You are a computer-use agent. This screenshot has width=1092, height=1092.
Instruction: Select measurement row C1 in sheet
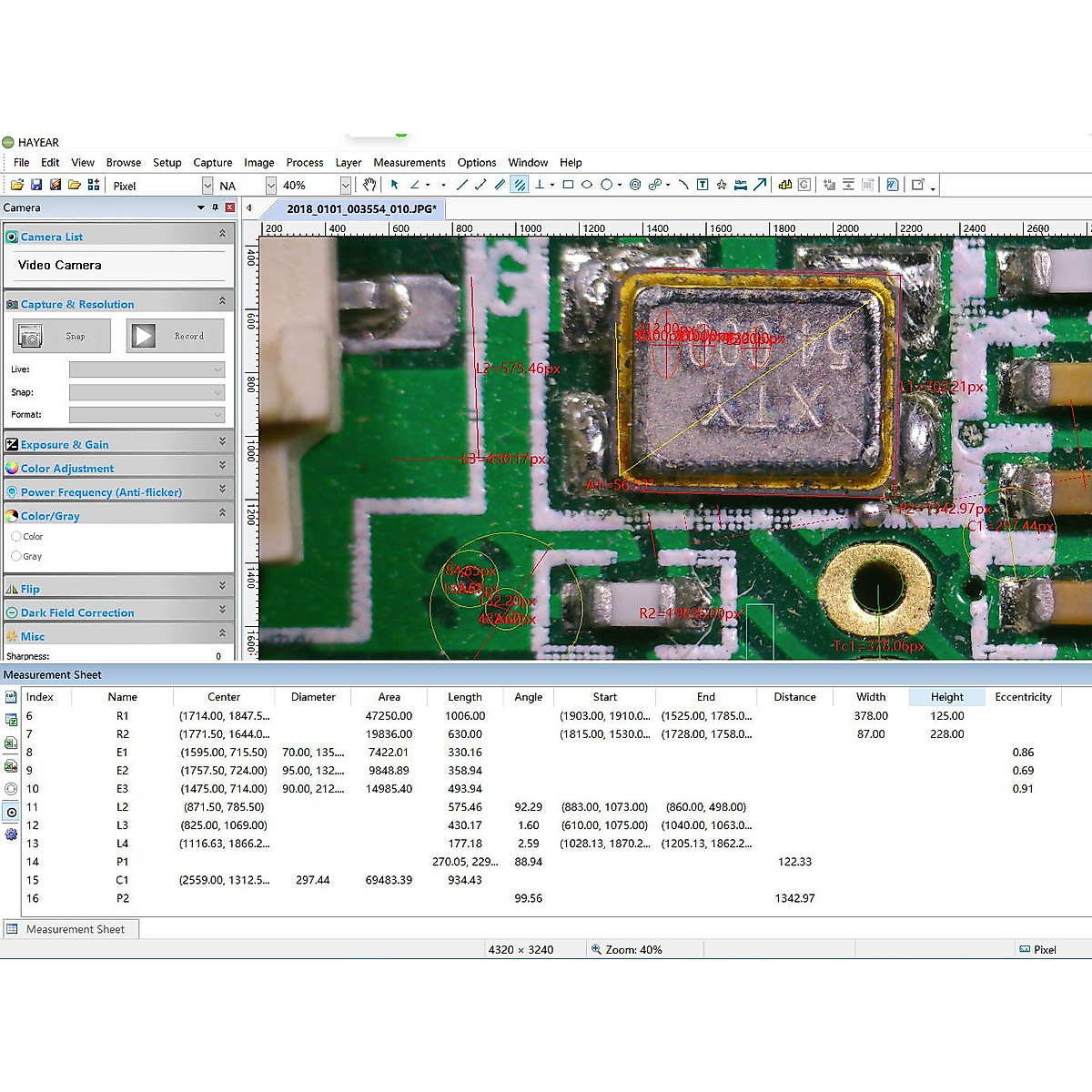(122, 880)
